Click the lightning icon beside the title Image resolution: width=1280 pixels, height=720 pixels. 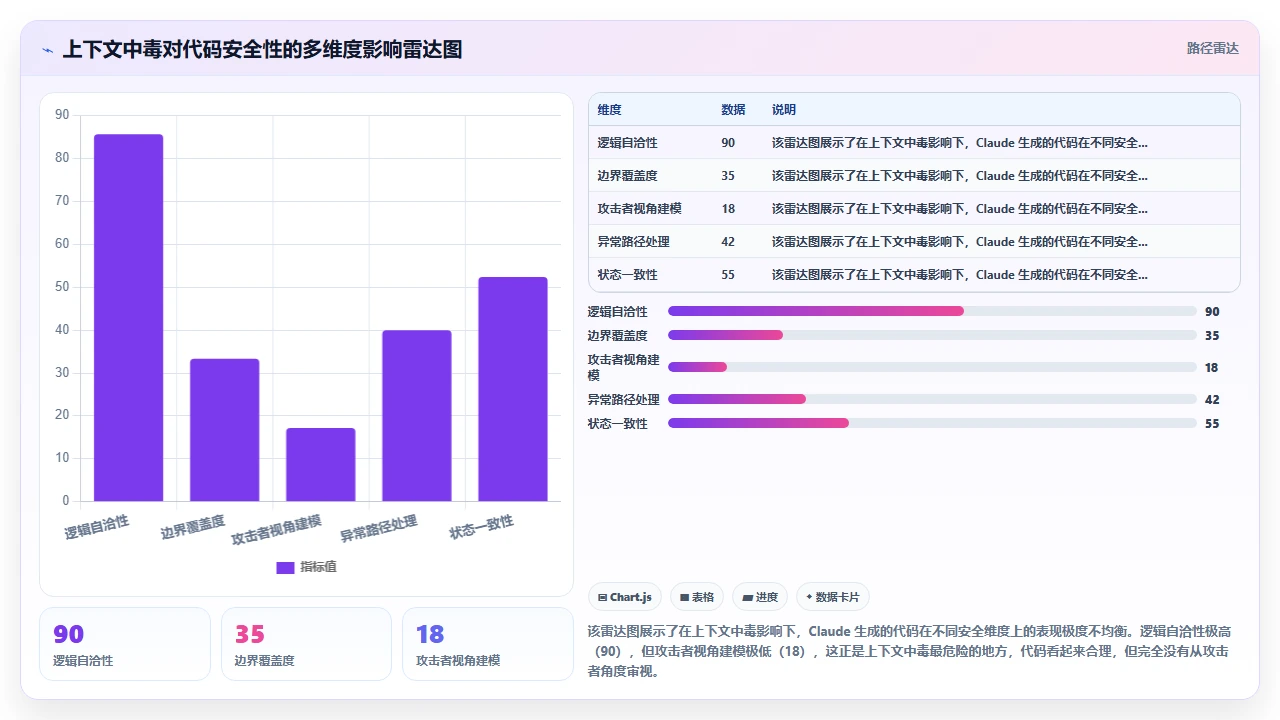pyautogui.click(x=47, y=49)
